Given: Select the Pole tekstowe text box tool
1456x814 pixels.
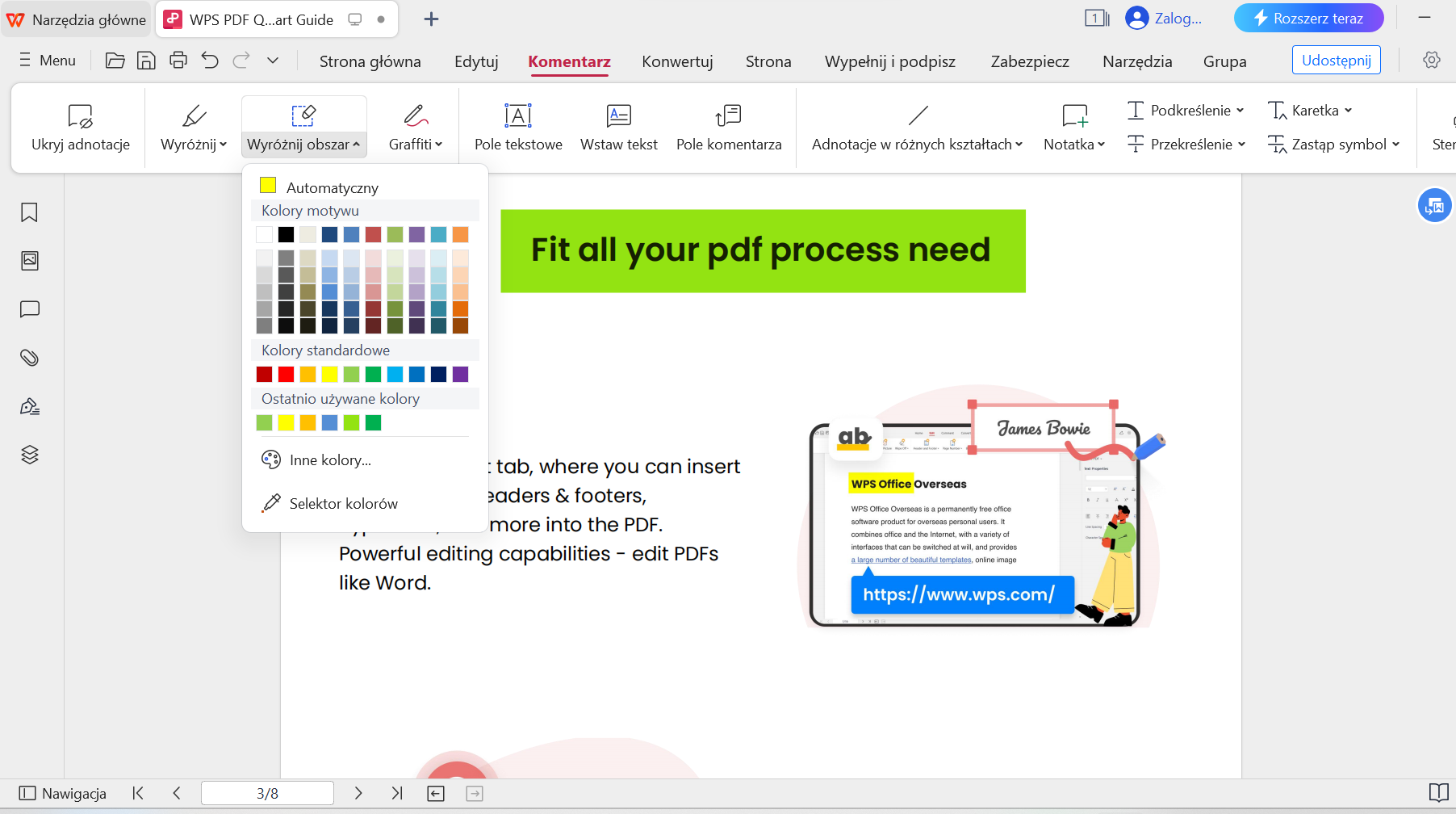Looking at the screenshot, I should [x=518, y=128].
